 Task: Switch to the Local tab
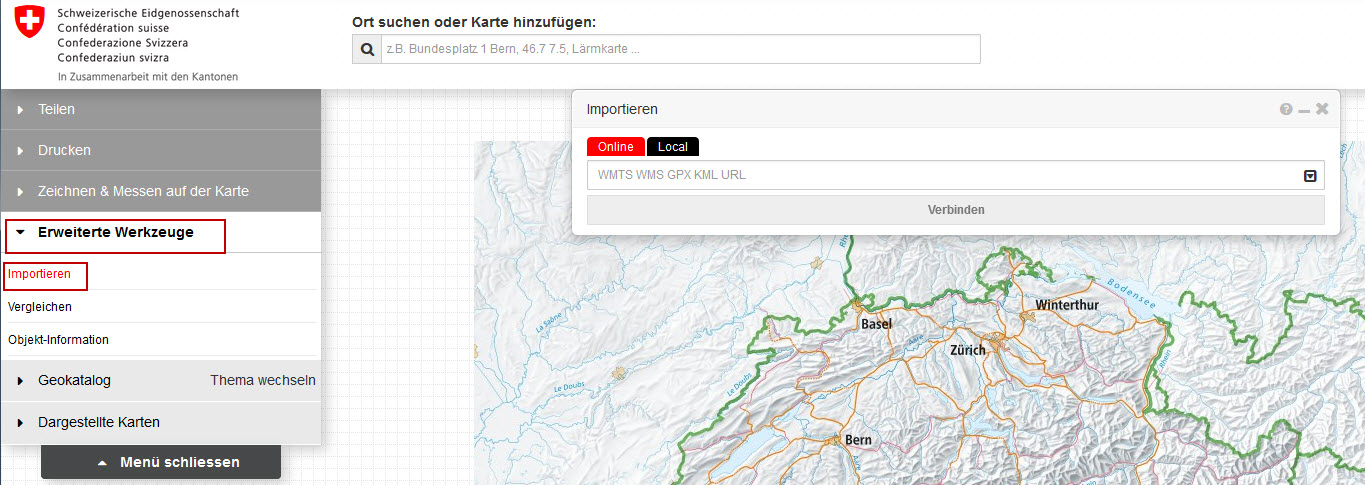point(673,147)
